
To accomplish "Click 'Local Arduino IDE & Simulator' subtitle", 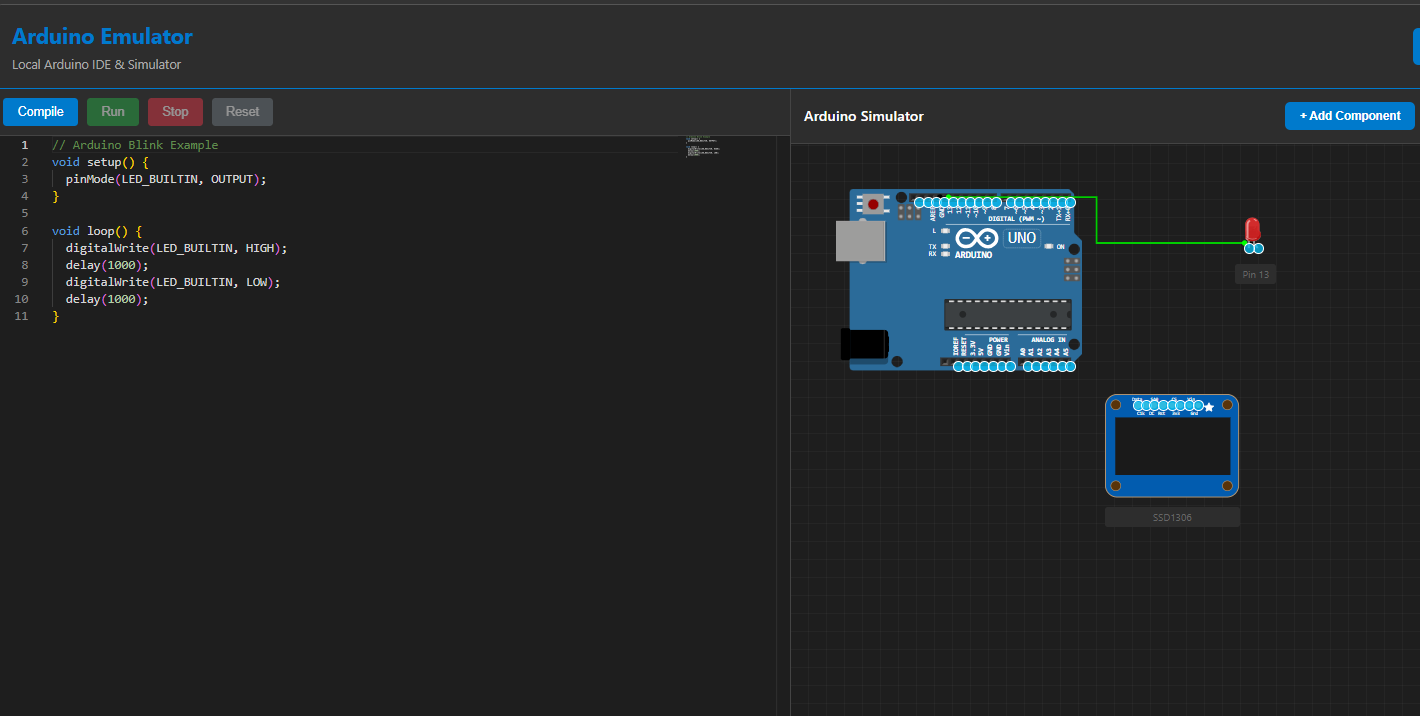I will pyautogui.click(x=97, y=64).
